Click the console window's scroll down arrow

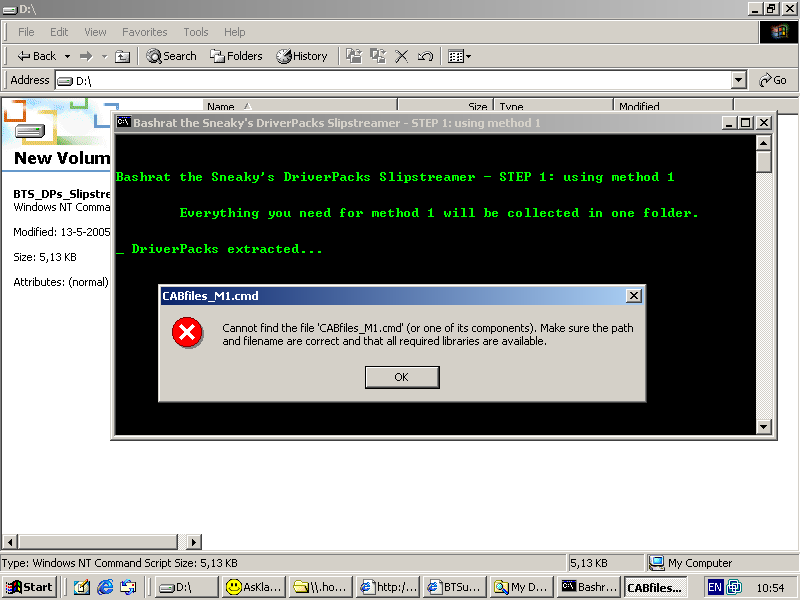point(763,427)
